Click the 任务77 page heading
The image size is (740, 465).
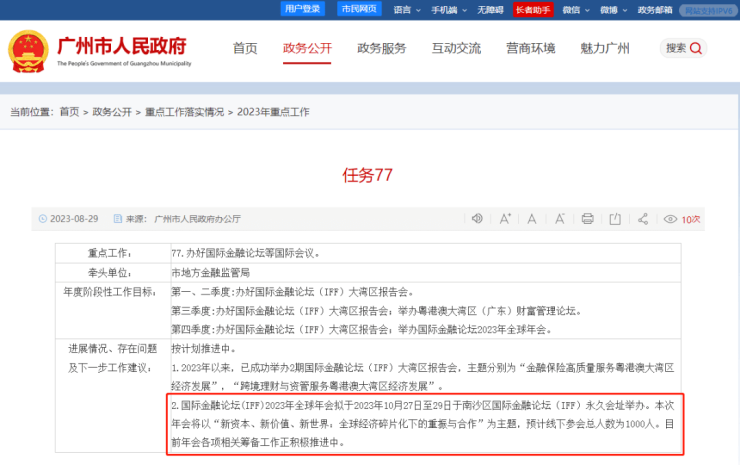[x=367, y=175]
